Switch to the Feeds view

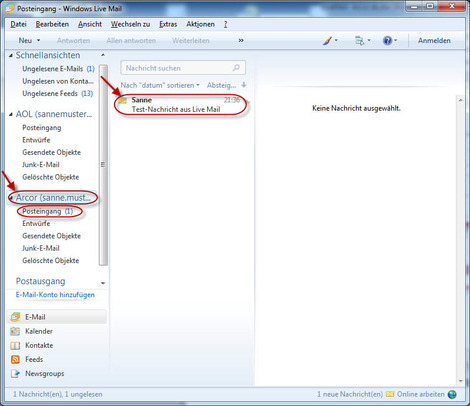coord(27,359)
